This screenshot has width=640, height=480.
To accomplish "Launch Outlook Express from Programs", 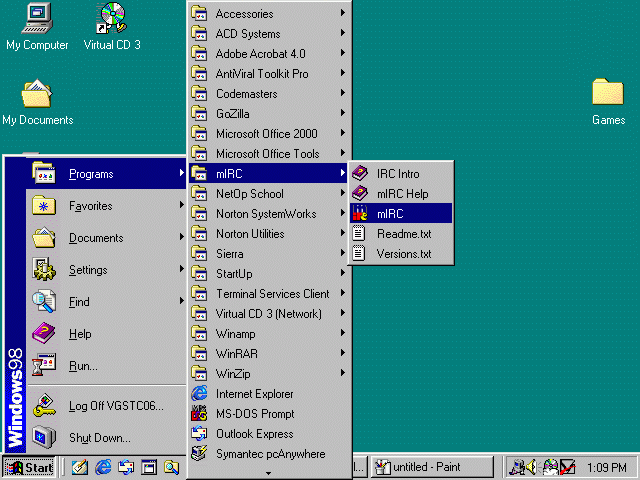I will [x=269, y=433].
